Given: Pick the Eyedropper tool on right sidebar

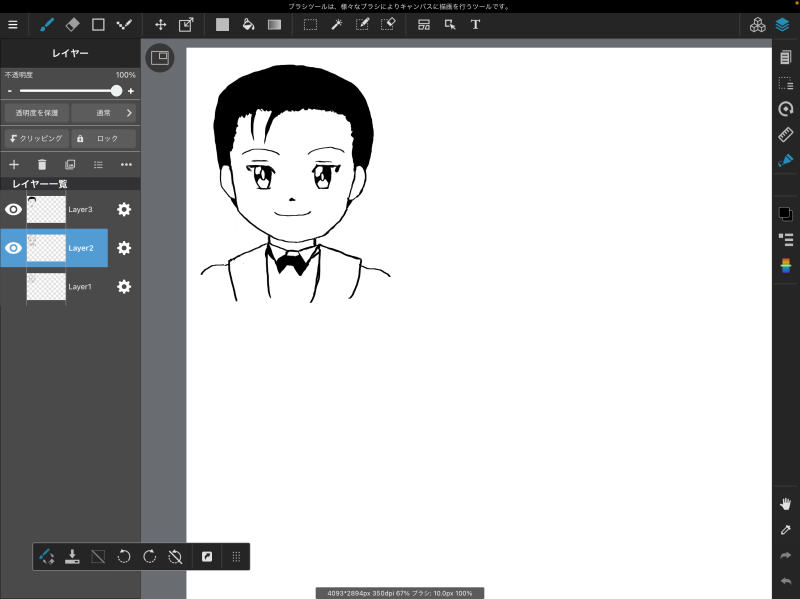Looking at the screenshot, I should coord(785,529).
